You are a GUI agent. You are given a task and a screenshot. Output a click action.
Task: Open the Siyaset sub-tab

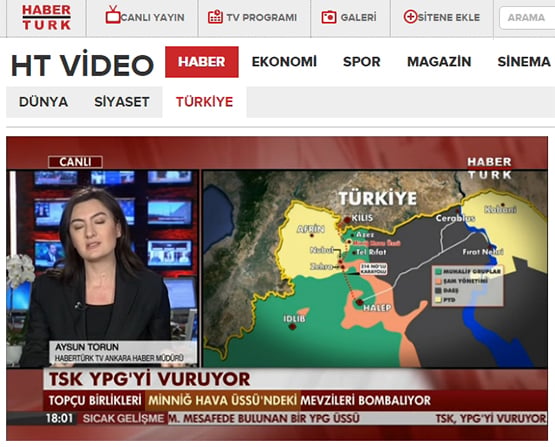(x=122, y=102)
